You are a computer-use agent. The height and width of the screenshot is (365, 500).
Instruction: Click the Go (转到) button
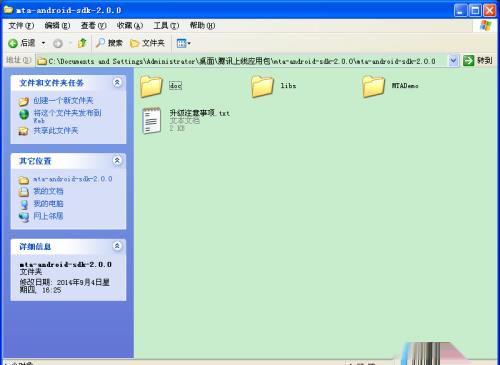[478, 61]
